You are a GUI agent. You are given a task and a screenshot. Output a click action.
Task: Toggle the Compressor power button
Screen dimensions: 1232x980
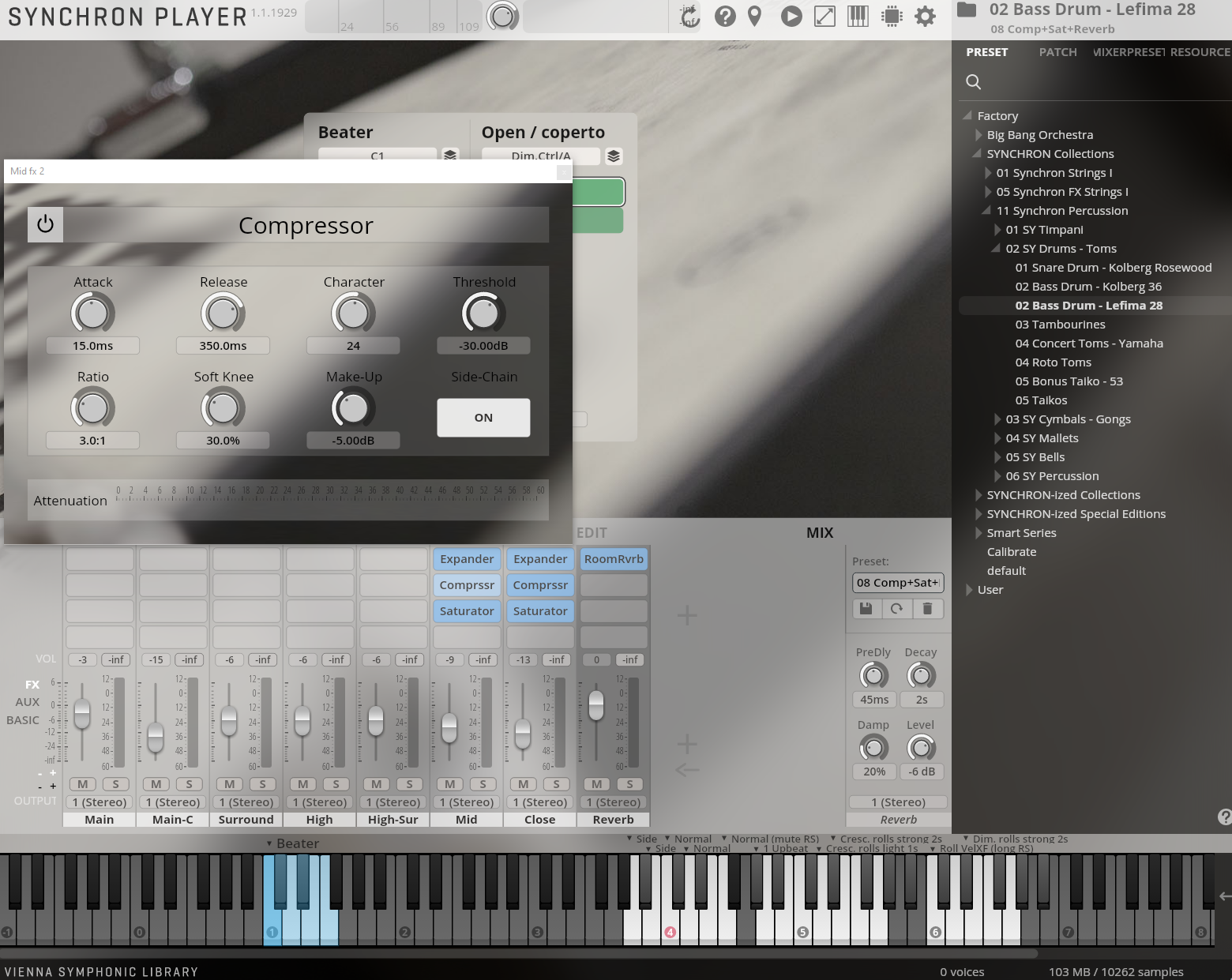click(x=45, y=223)
